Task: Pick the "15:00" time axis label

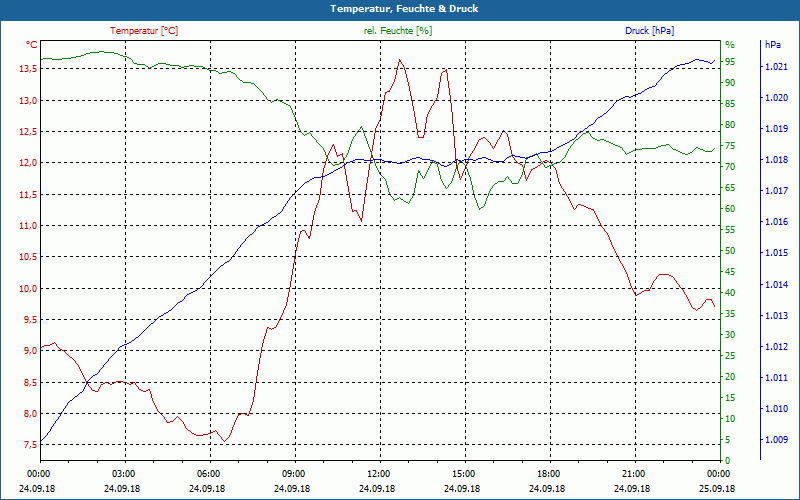Action: pos(462,474)
